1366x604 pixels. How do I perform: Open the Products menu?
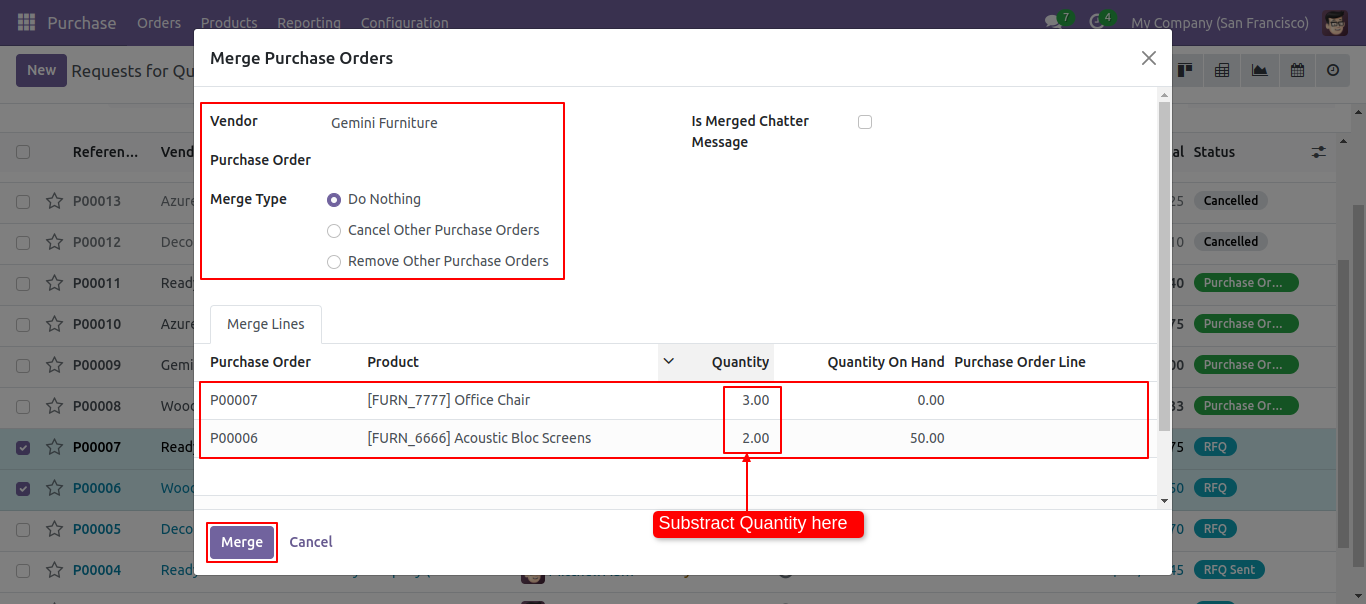[x=229, y=22]
